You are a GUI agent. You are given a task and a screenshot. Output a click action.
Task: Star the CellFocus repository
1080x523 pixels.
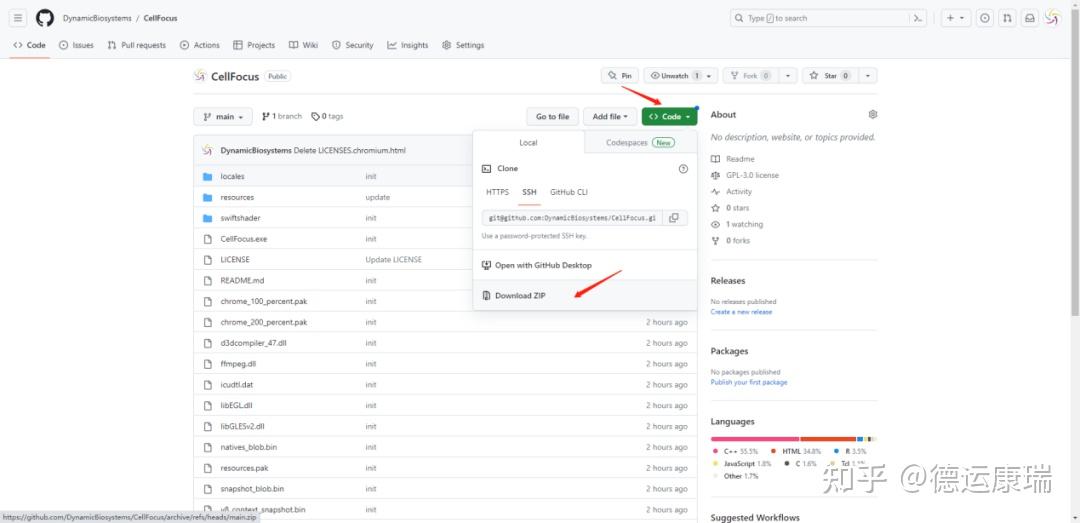pyautogui.click(x=830, y=76)
